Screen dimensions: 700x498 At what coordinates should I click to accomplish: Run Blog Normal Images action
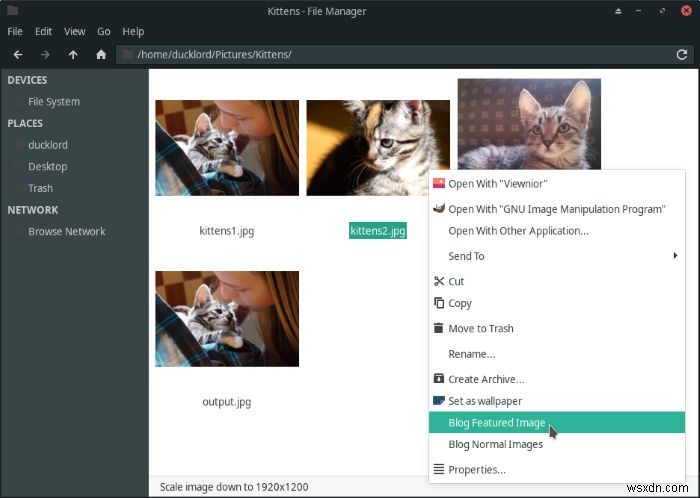(557, 444)
